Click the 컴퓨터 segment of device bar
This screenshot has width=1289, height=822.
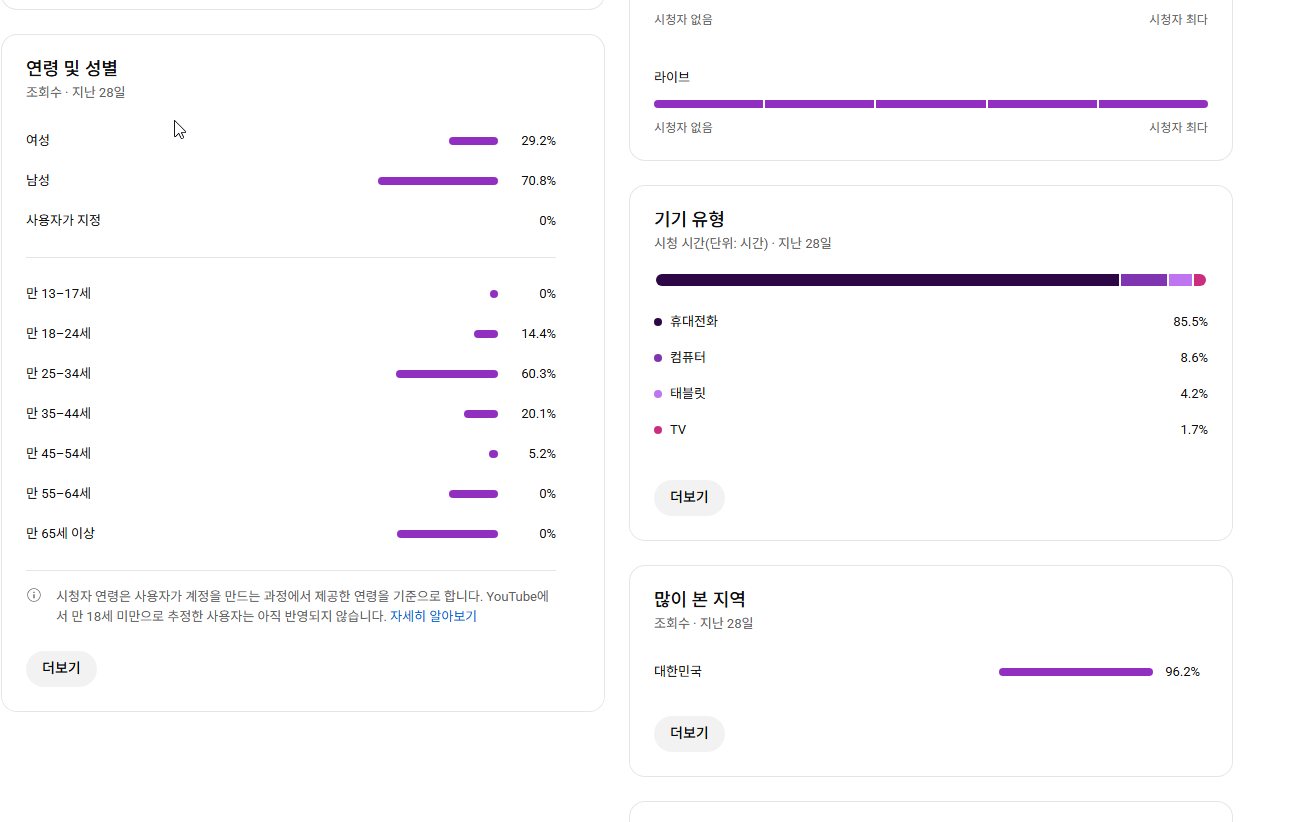[1143, 280]
